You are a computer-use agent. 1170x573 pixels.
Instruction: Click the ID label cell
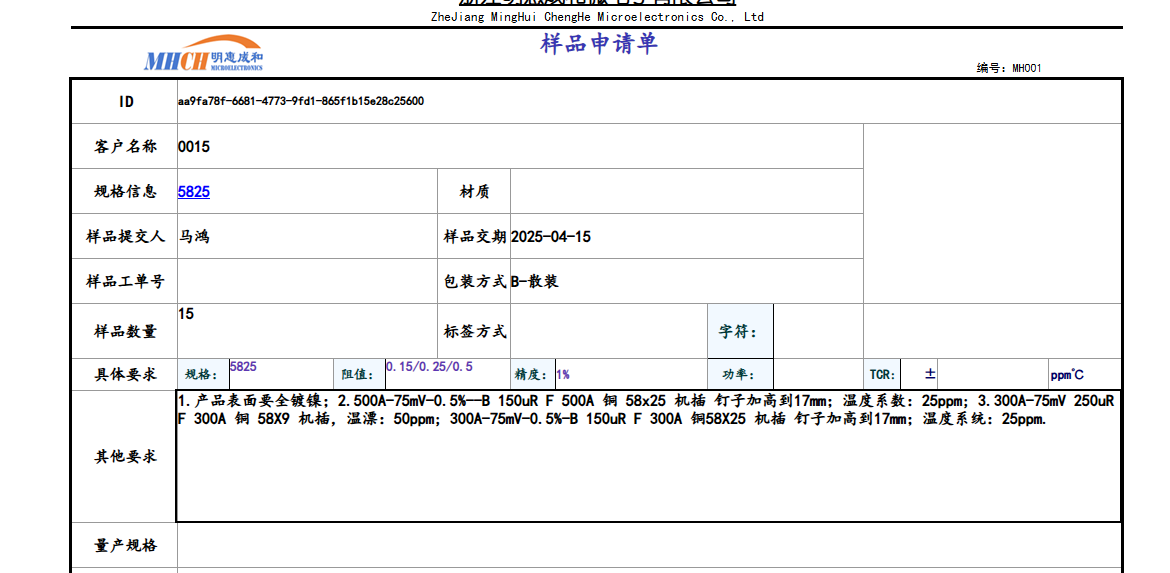[125, 101]
